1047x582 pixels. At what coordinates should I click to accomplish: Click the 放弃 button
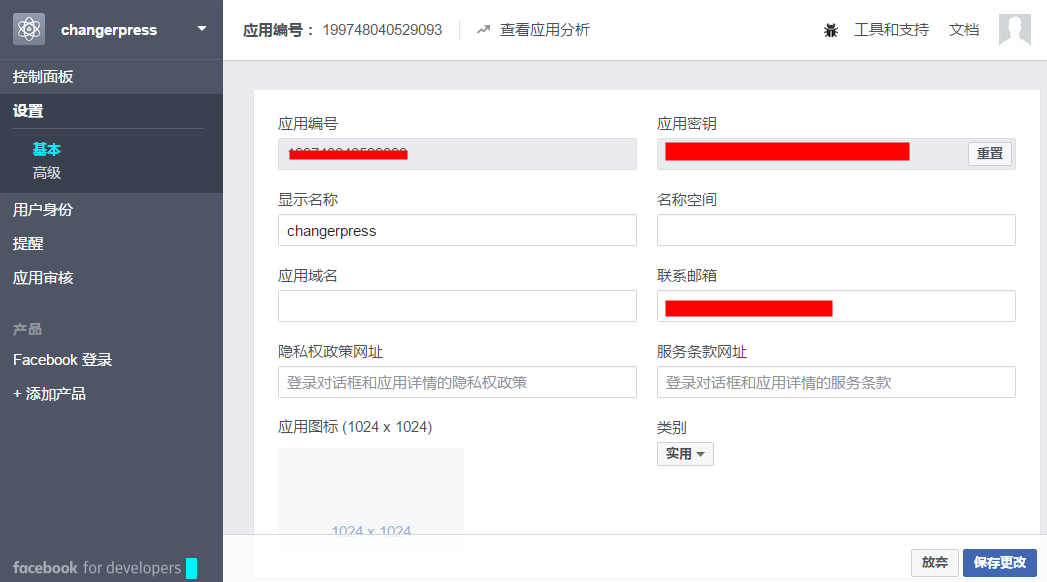click(x=935, y=563)
